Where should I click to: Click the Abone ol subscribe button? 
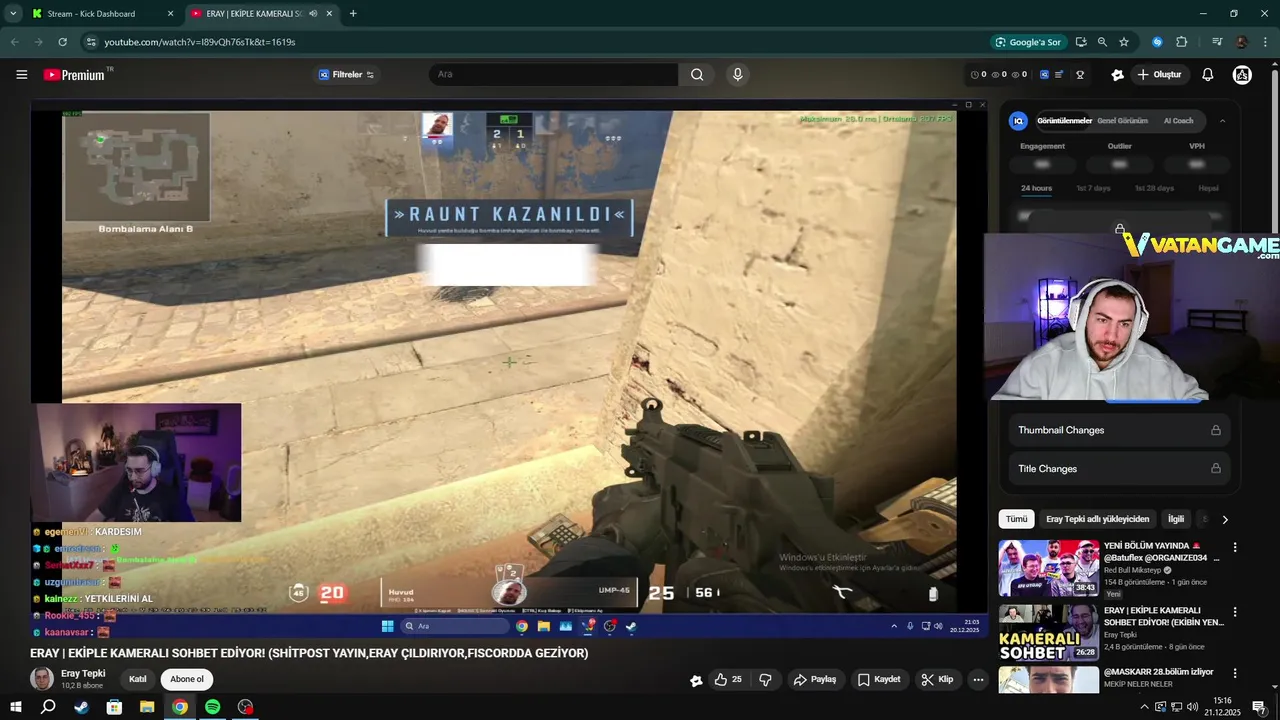tap(187, 680)
